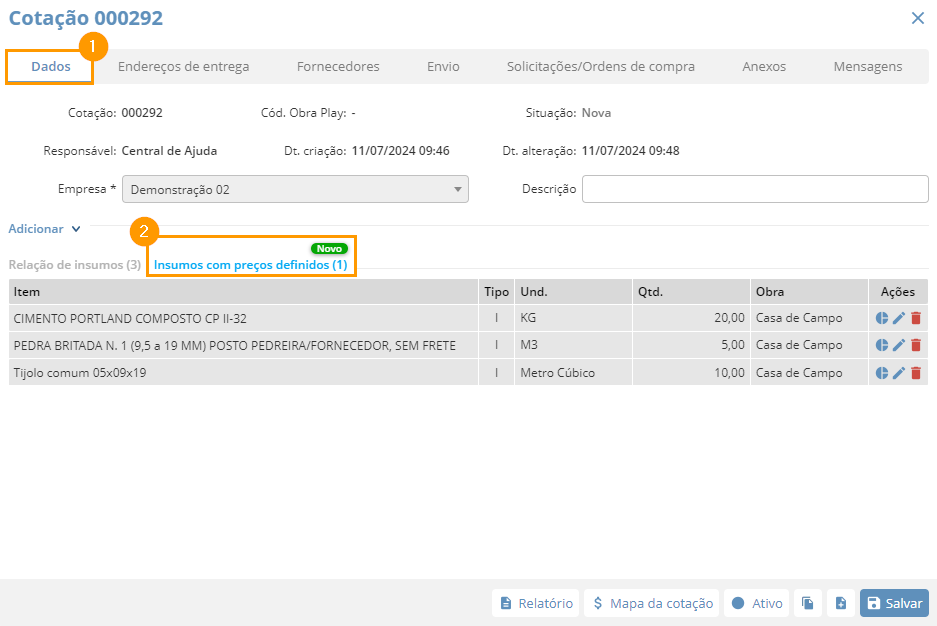Edit the Tijolo comum 05x09x19 item
This screenshot has height=626, width=937.
tap(899, 373)
